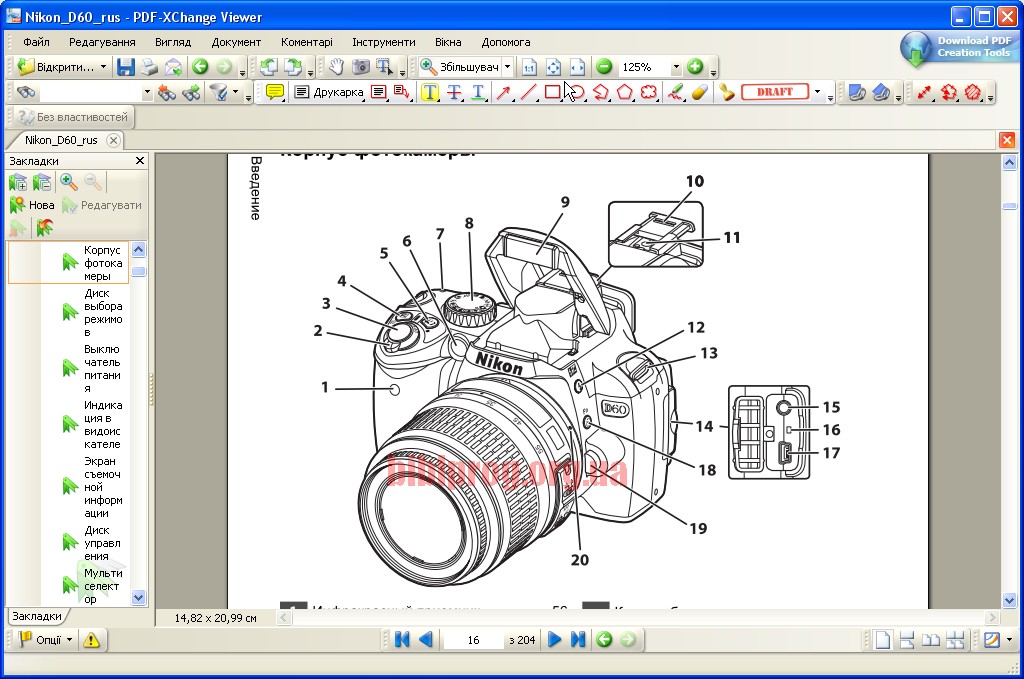Open the Інструменти menu
The height and width of the screenshot is (679, 1024).
384,42
